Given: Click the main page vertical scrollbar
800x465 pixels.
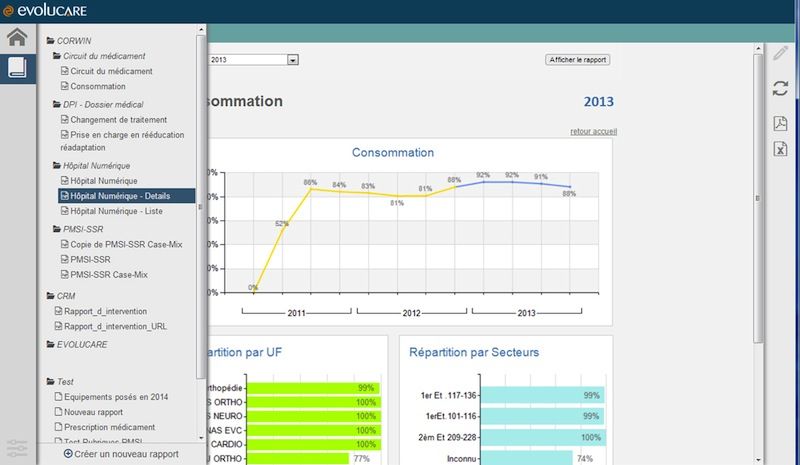Looking at the screenshot, I should coord(757,200).
